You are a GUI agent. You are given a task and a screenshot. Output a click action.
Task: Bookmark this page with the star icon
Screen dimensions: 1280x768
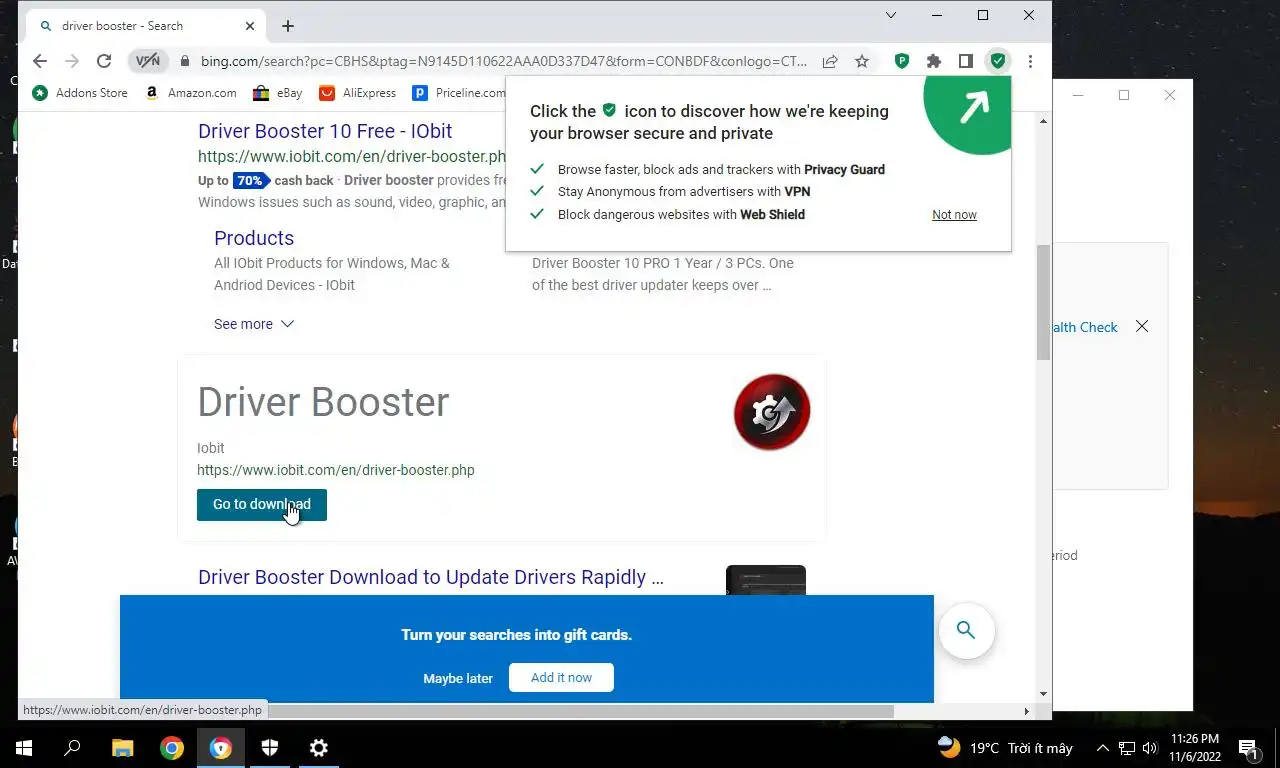point(862,61)
